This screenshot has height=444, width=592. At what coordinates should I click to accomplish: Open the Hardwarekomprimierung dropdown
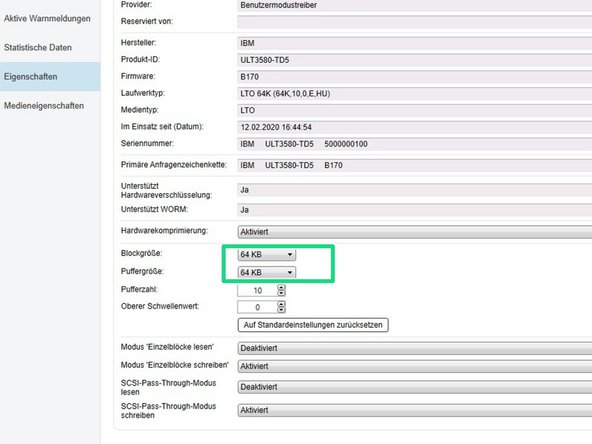[415, 232]
